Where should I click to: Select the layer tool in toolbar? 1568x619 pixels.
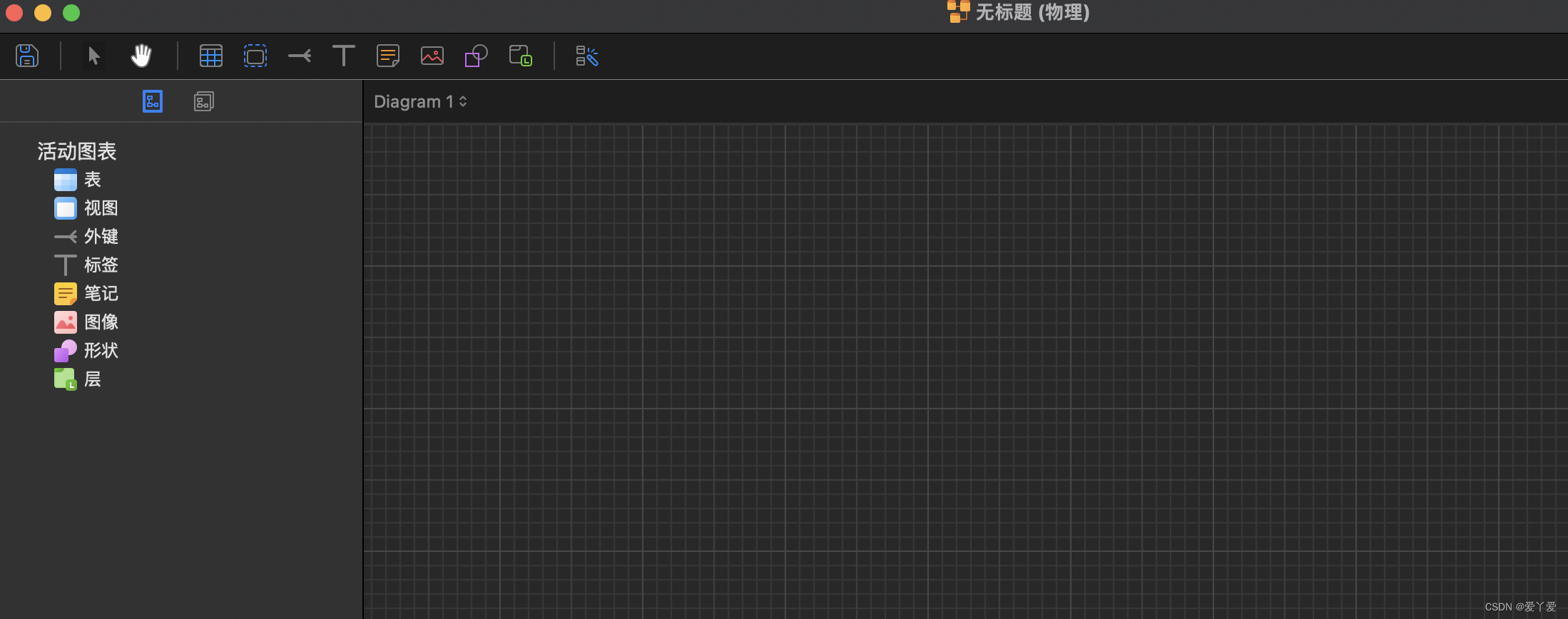[x=521, y=56]
